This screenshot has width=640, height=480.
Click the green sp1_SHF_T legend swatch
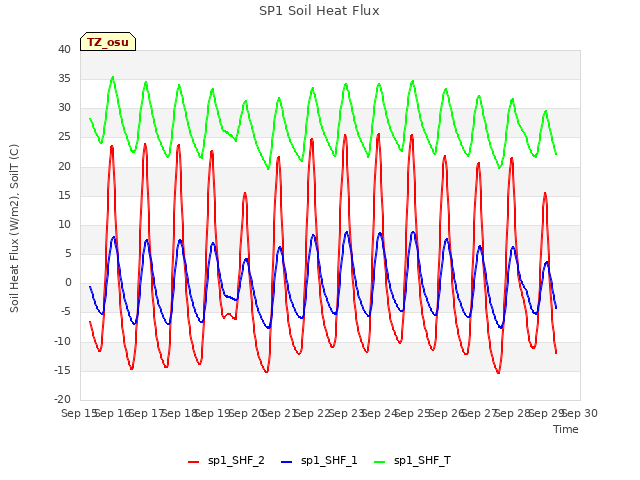point(380,462)
